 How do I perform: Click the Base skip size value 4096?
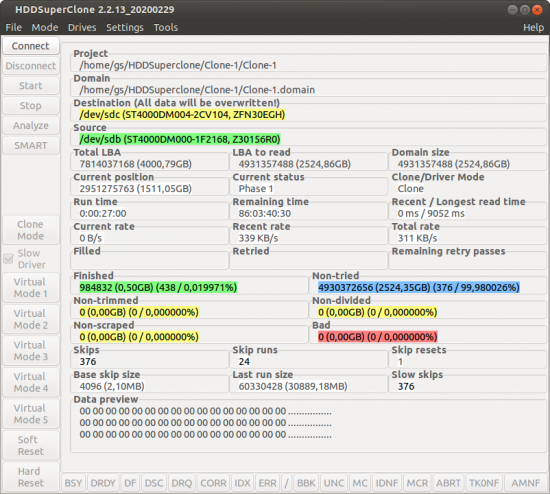[112, 386]
